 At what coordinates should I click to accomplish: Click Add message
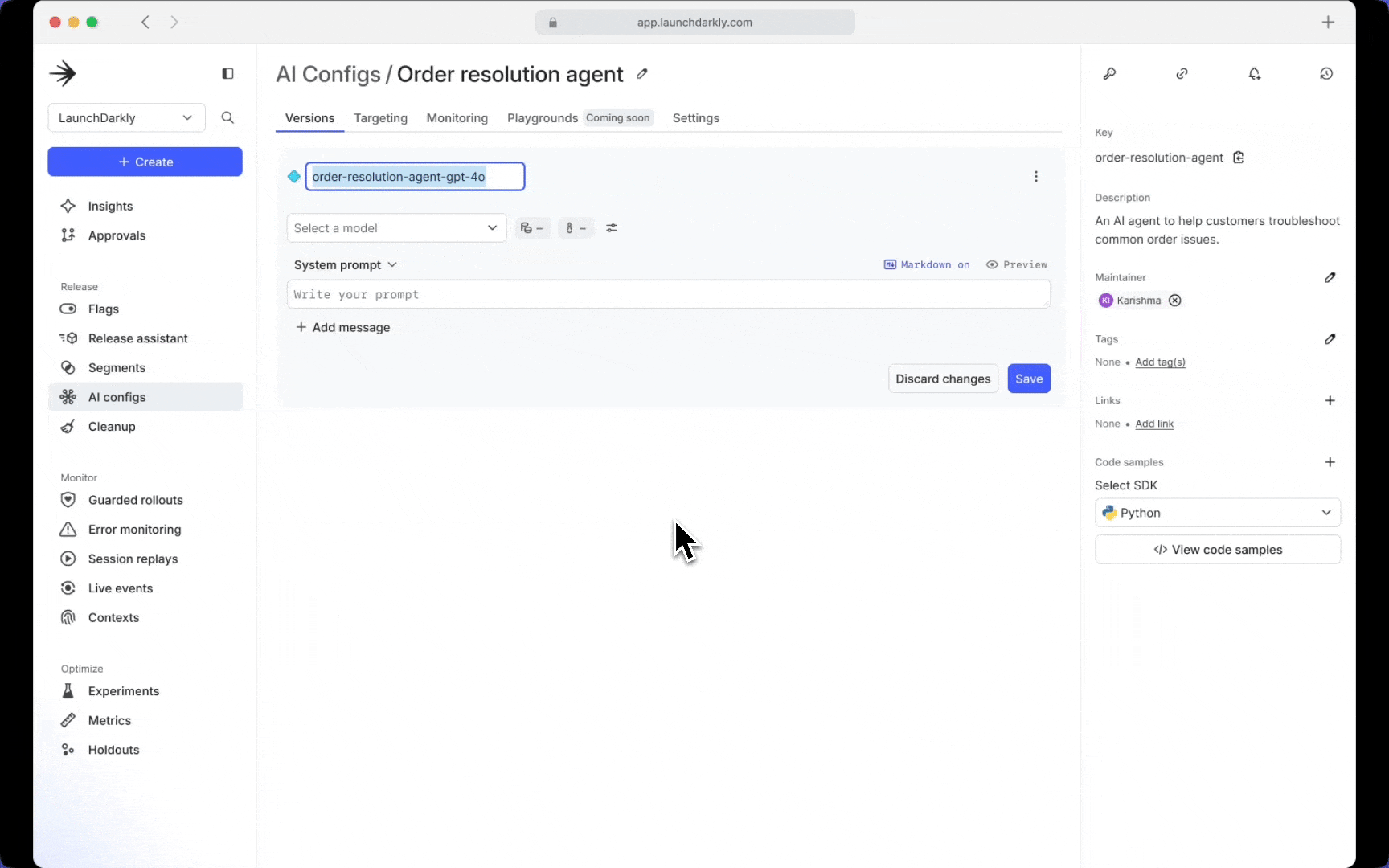pyautogui.click(x=343, y=328)
